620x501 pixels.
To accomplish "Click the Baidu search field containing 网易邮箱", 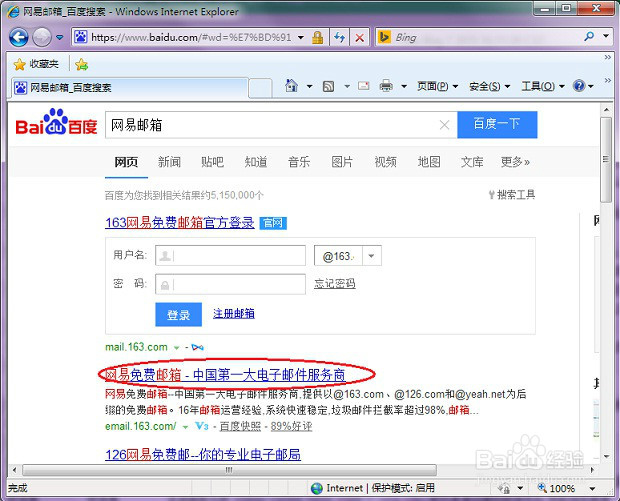I will coord(271,125).
